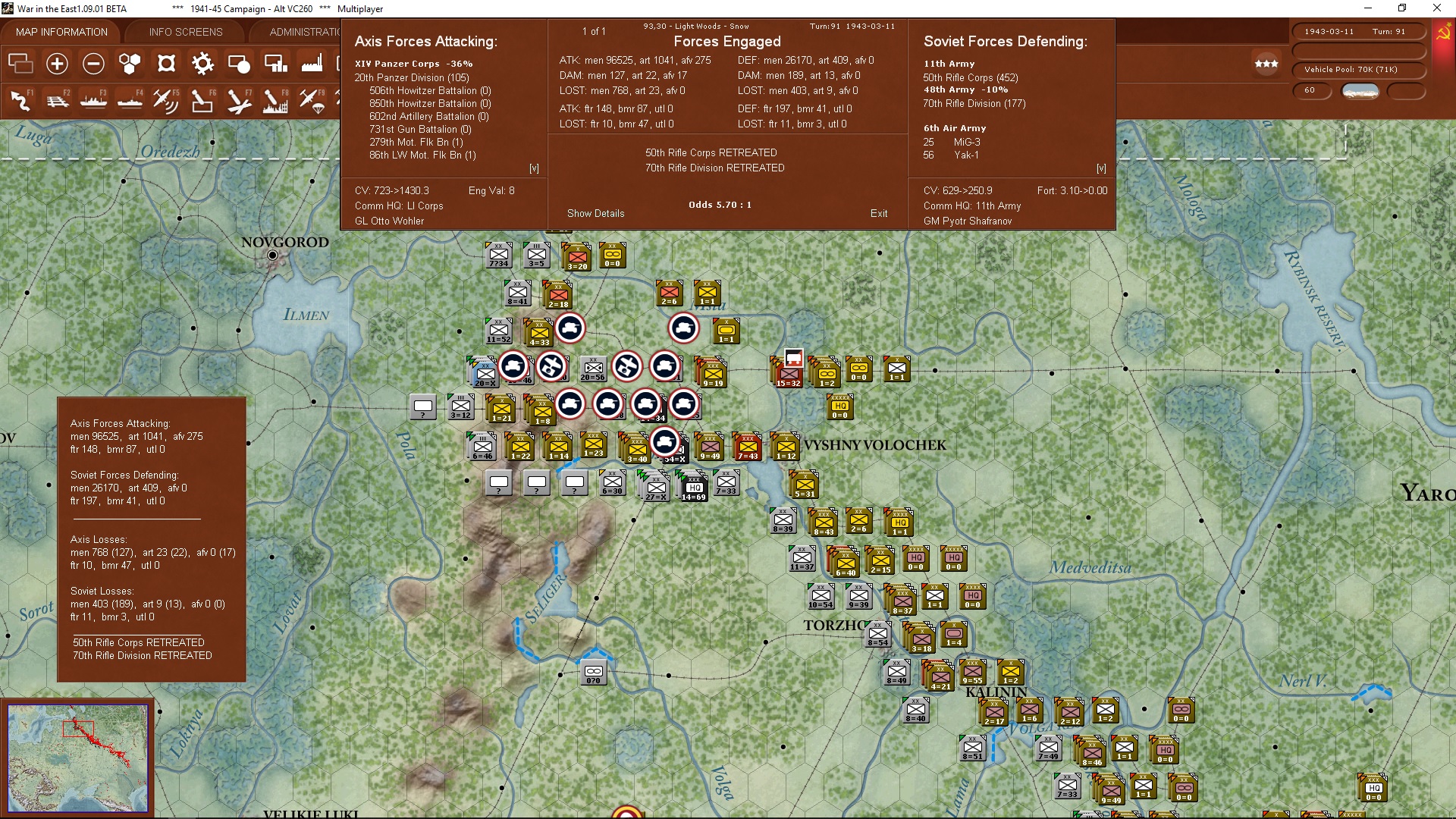Expand the Soviet defending forces list [v]
The width and height of the screenshot is (1456, 819).
pyautogui.click(x=1101, y=168)
